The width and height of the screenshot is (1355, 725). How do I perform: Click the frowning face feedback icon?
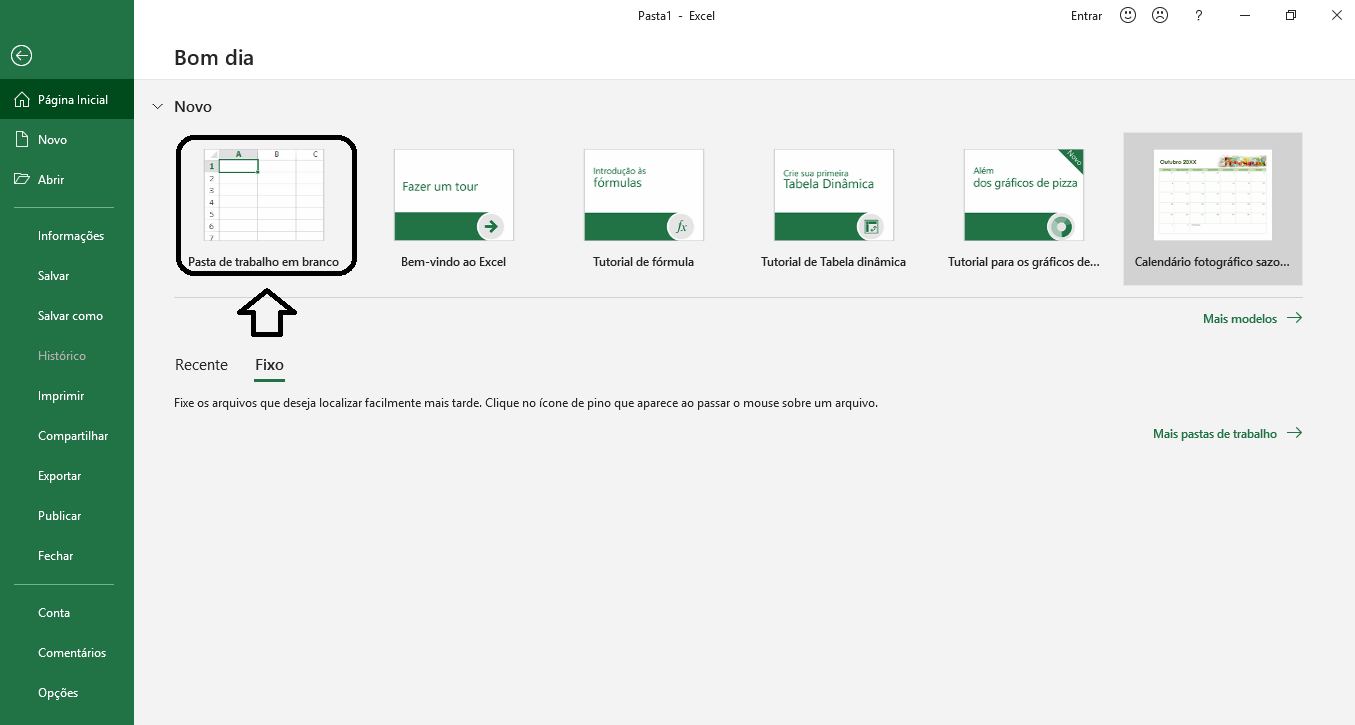1160,15
